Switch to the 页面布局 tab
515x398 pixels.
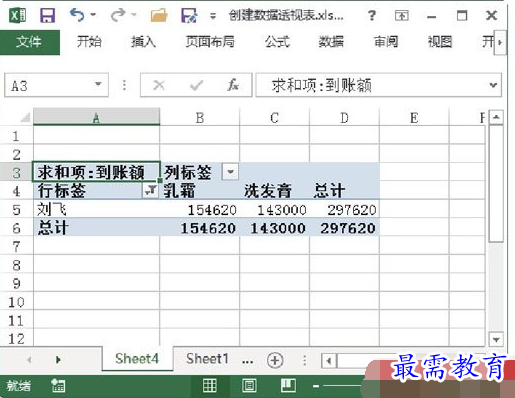[x=210, y=42]
